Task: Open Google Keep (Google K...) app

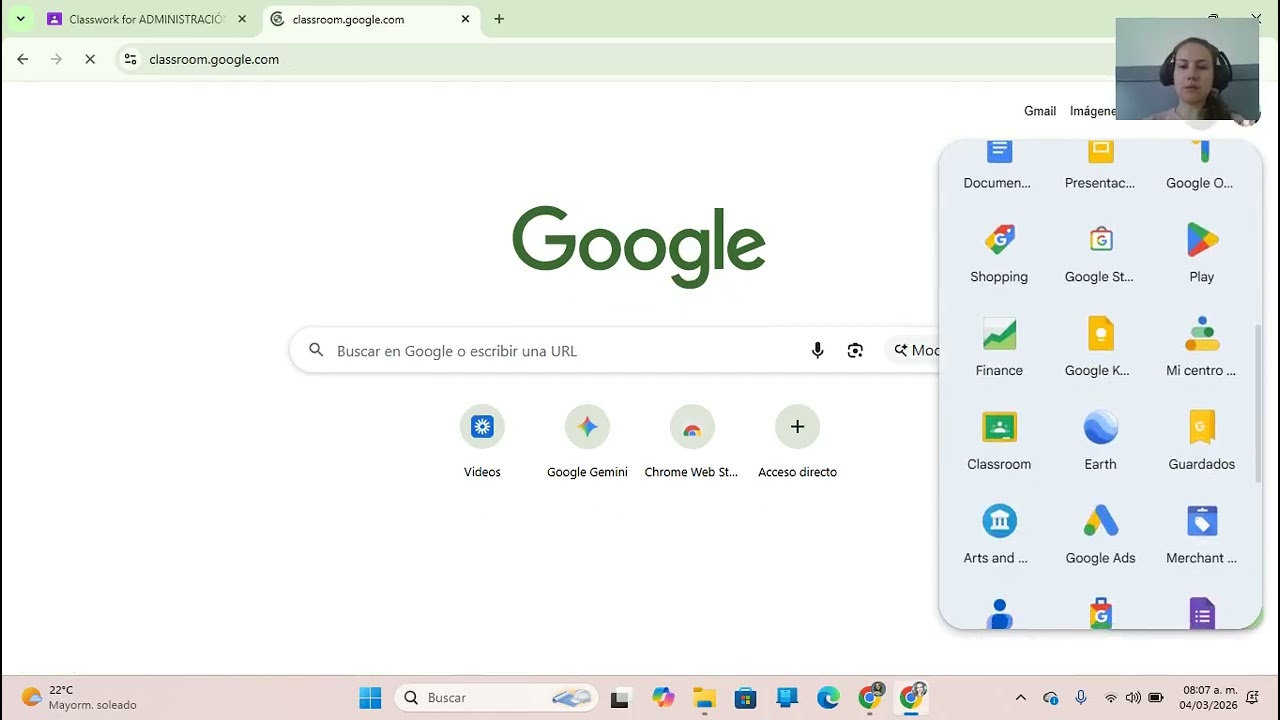Action: point(1100,347)
